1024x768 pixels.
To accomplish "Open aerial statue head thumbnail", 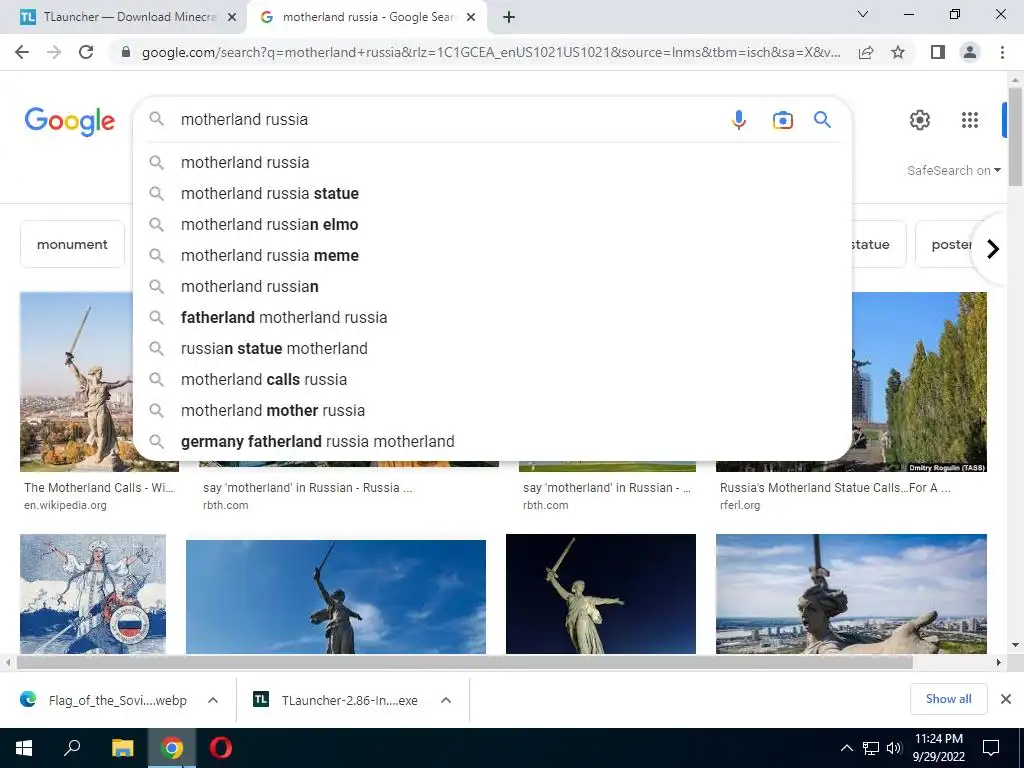I will (851, 594).
